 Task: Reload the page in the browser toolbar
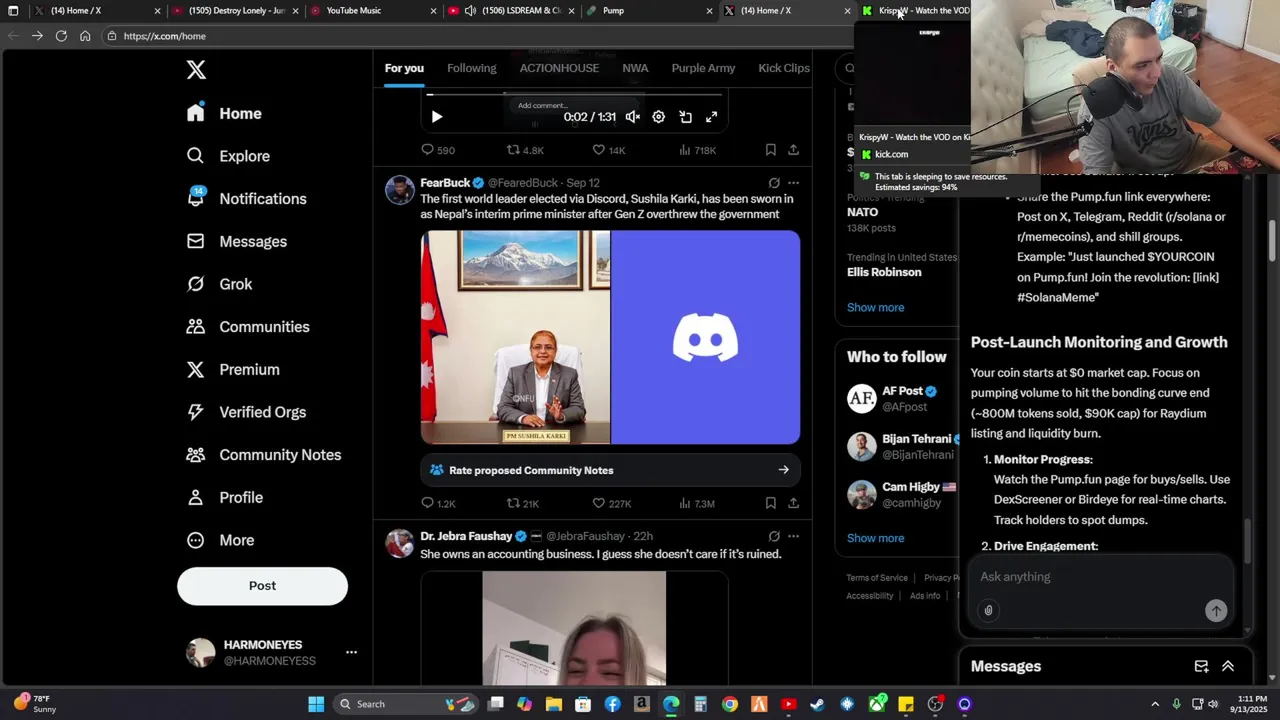(x=61, y=36)
